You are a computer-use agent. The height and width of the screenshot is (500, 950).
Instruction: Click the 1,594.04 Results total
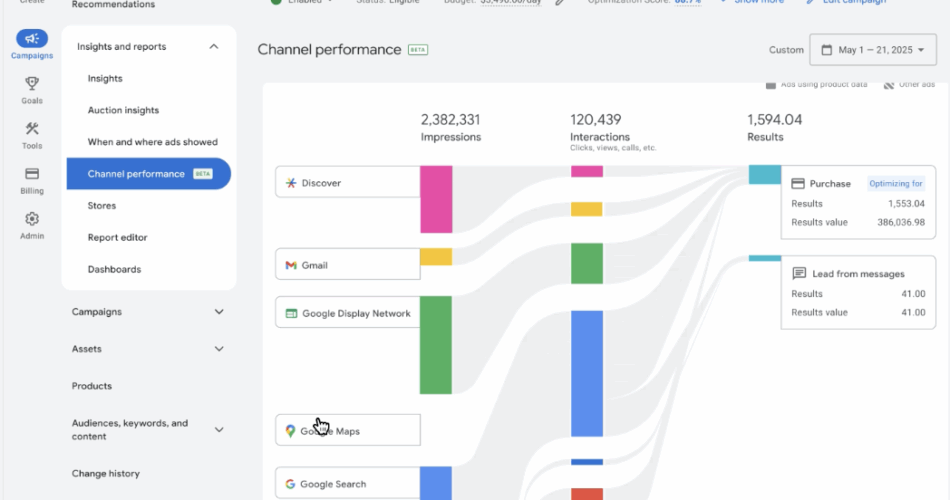pyautogui.click(x=774, y=120)
